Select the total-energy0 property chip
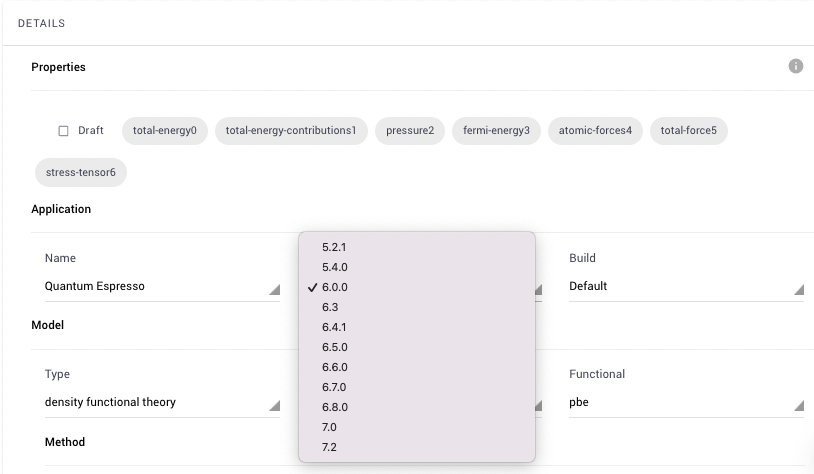The height and width of the screenshot is (474, 814). pyautogui.click(x=165, y=130)
